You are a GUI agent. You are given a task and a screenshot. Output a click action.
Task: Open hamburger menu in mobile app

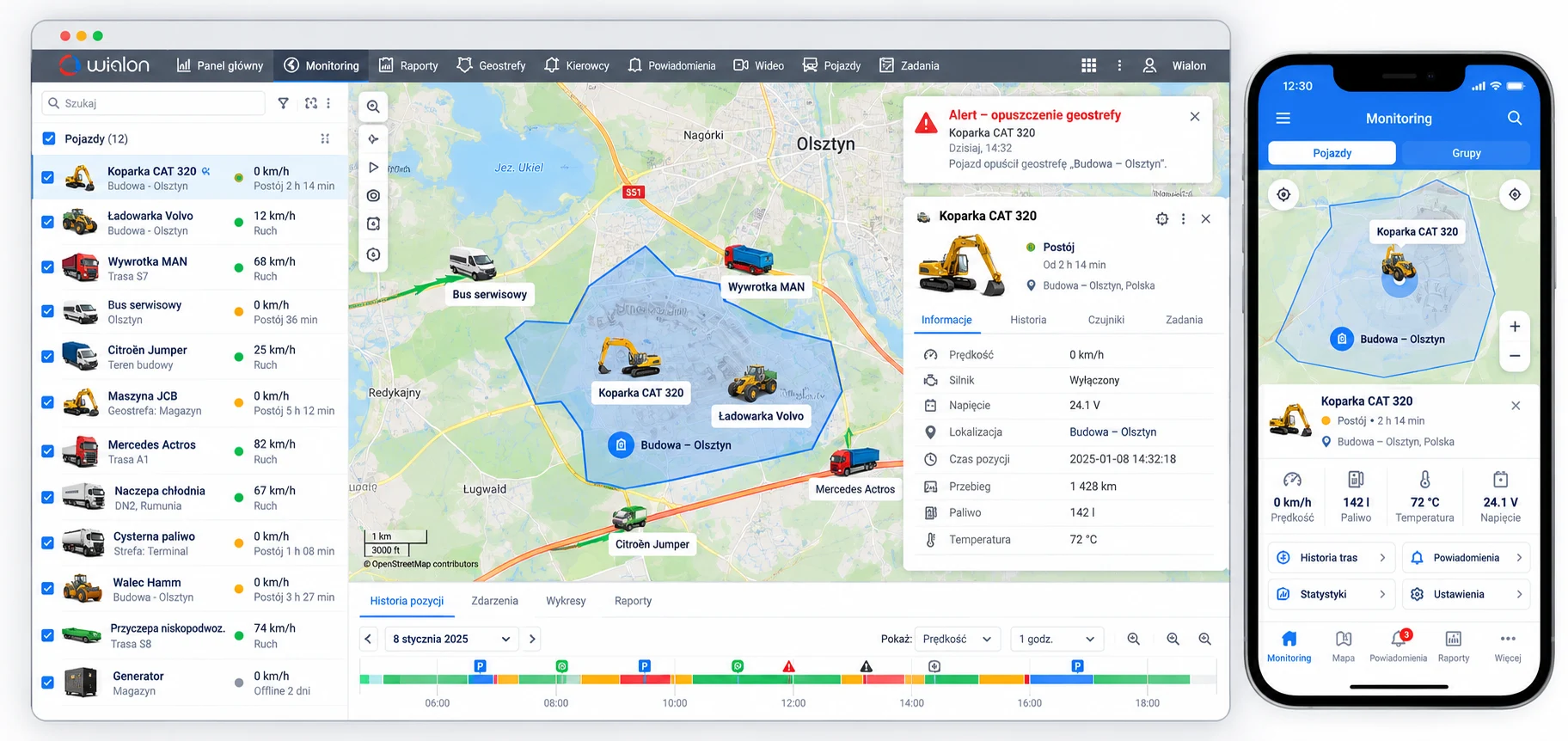pos(1283,119)
